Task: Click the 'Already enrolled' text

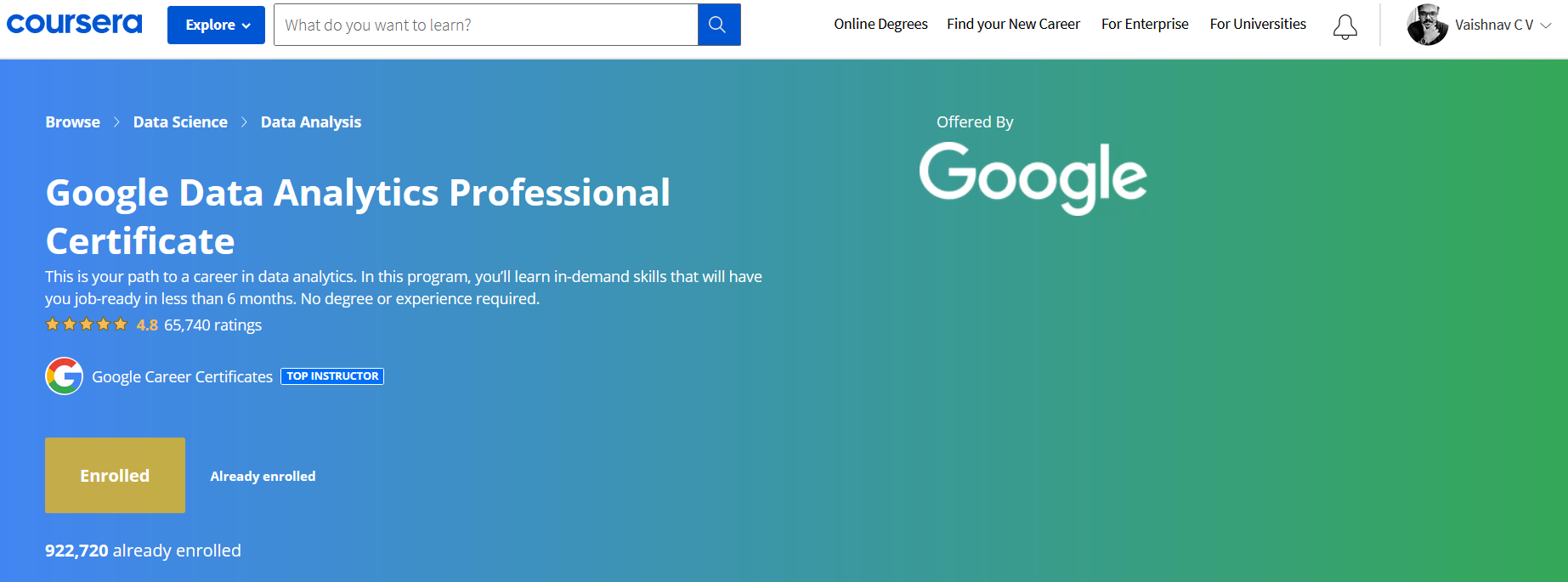Action: coord(263,476)
